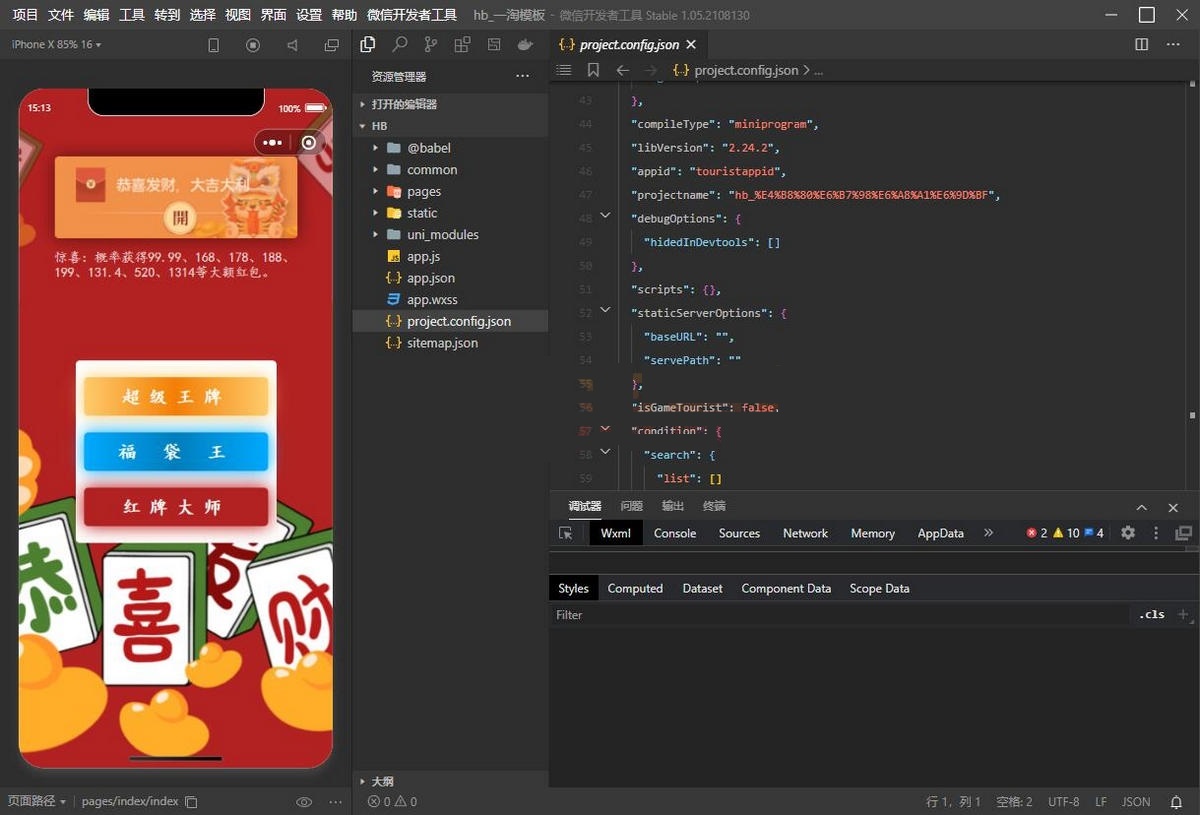Open the extensions blocks icon
This screenshot has width=1200, height=815.
[x=462, y=44]
